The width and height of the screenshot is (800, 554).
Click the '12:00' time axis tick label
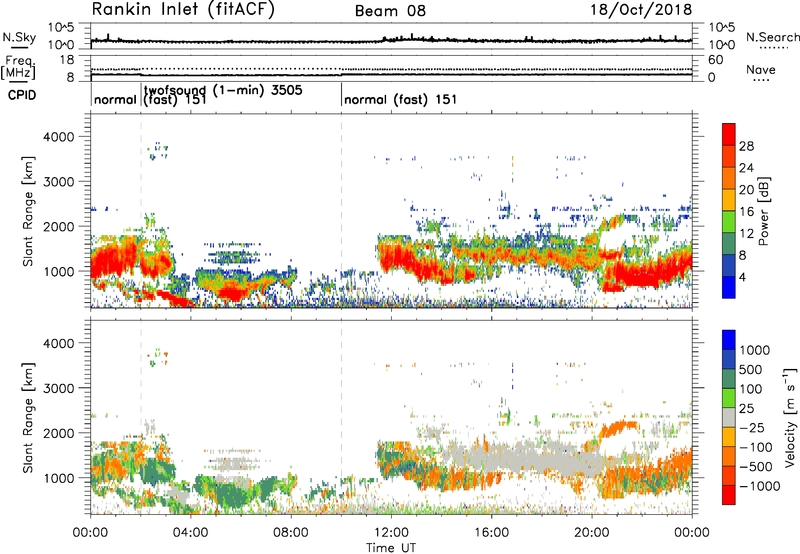pyautogui.click(x=391, y=533)
